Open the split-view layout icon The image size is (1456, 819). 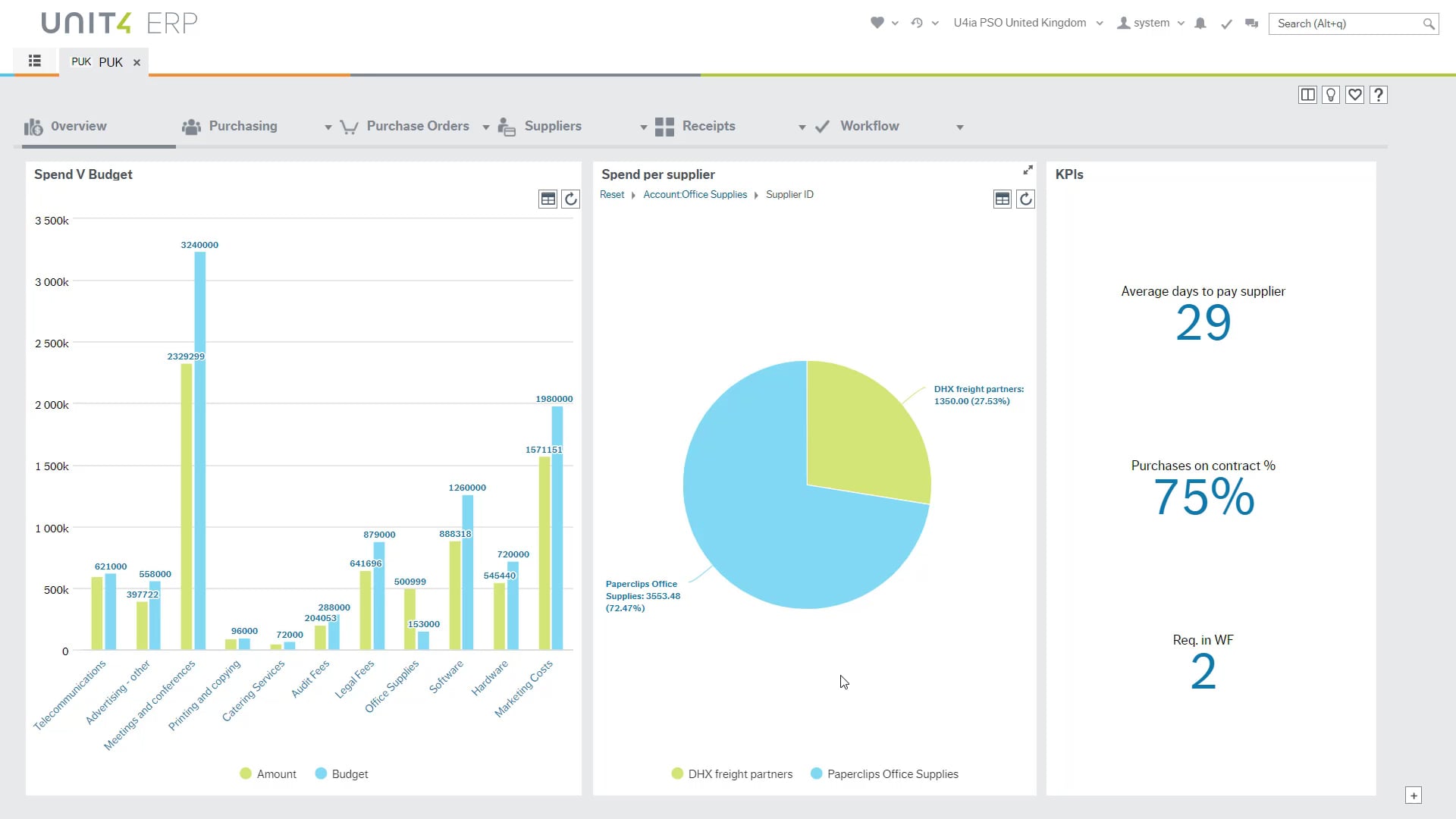coord(1307,94)
